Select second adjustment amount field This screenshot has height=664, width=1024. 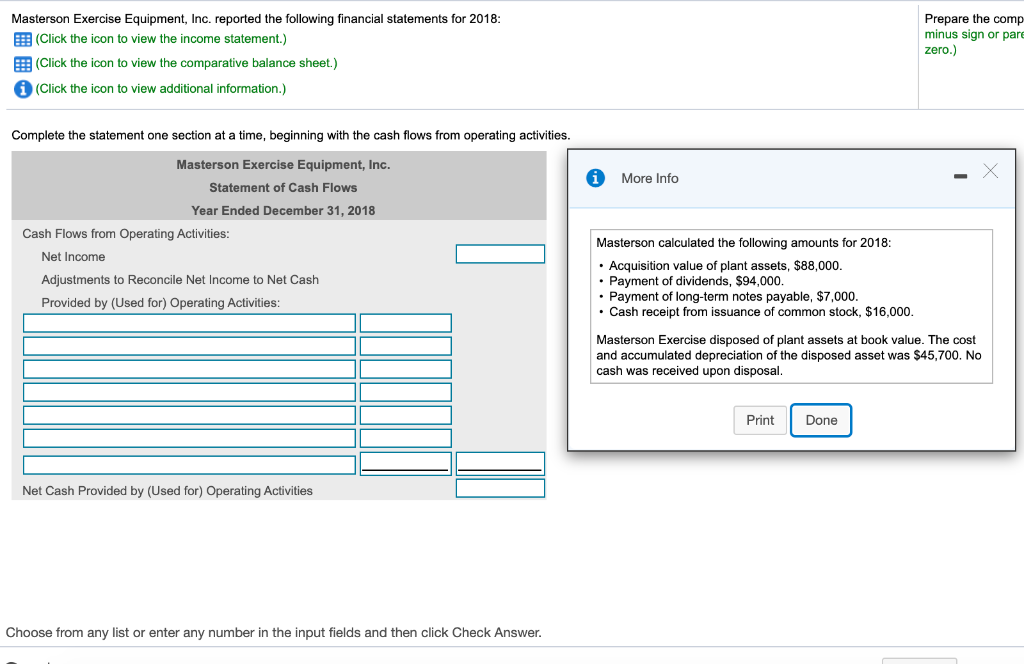406,346
